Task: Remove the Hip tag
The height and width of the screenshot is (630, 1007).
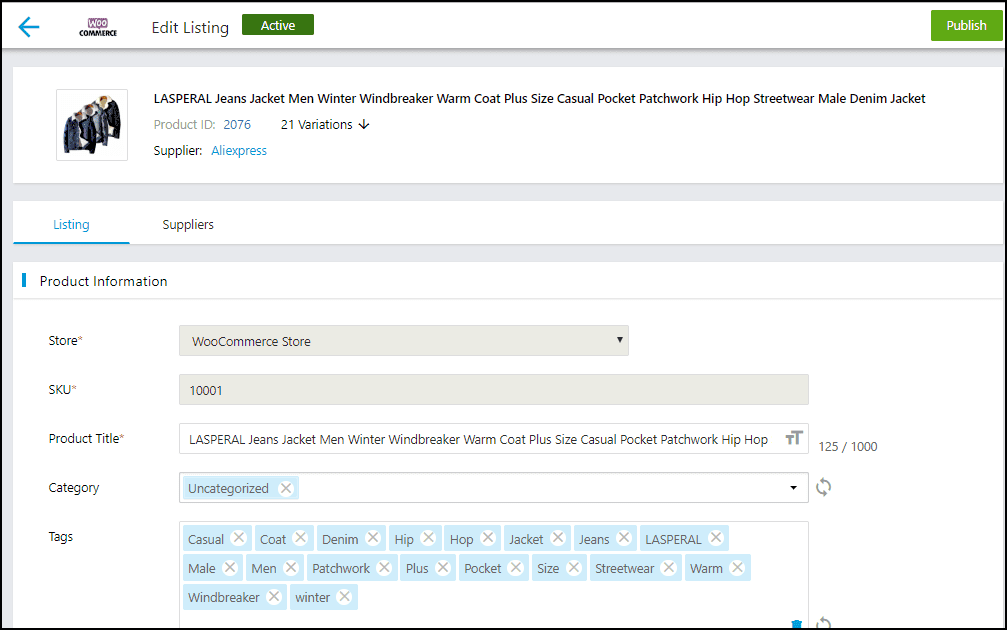Action: 429,538
